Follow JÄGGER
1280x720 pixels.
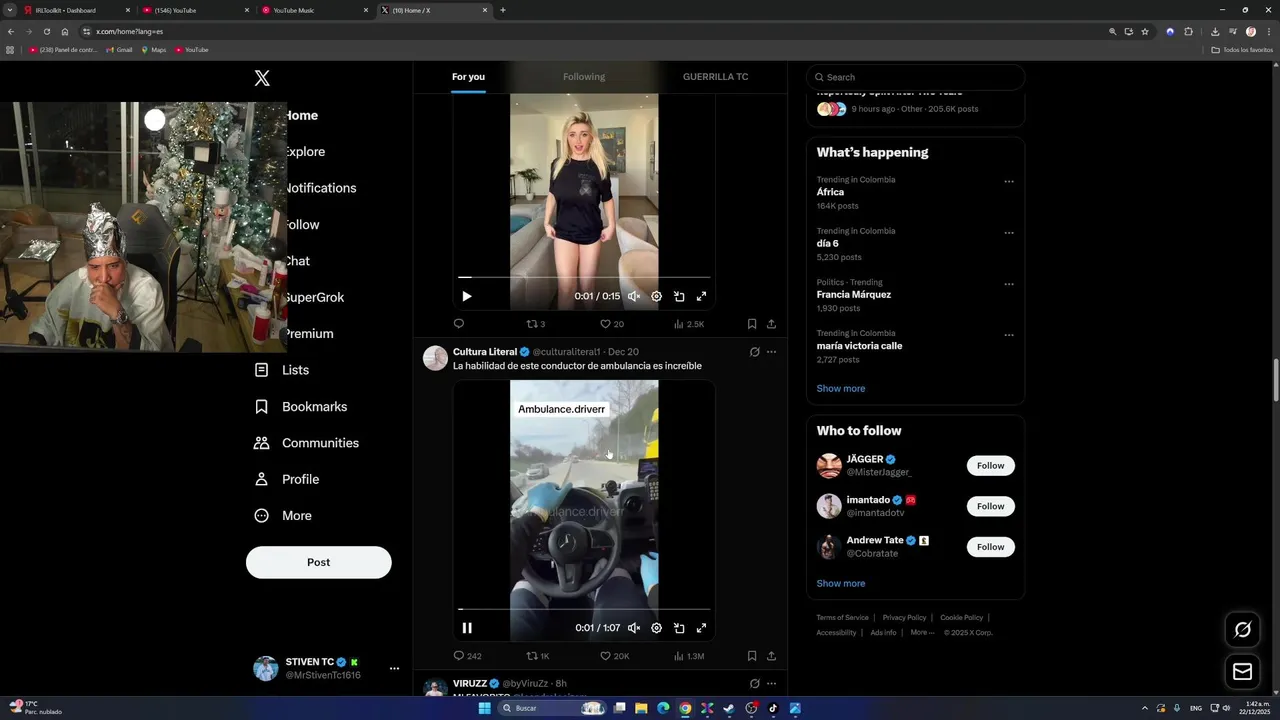(991, 466)
